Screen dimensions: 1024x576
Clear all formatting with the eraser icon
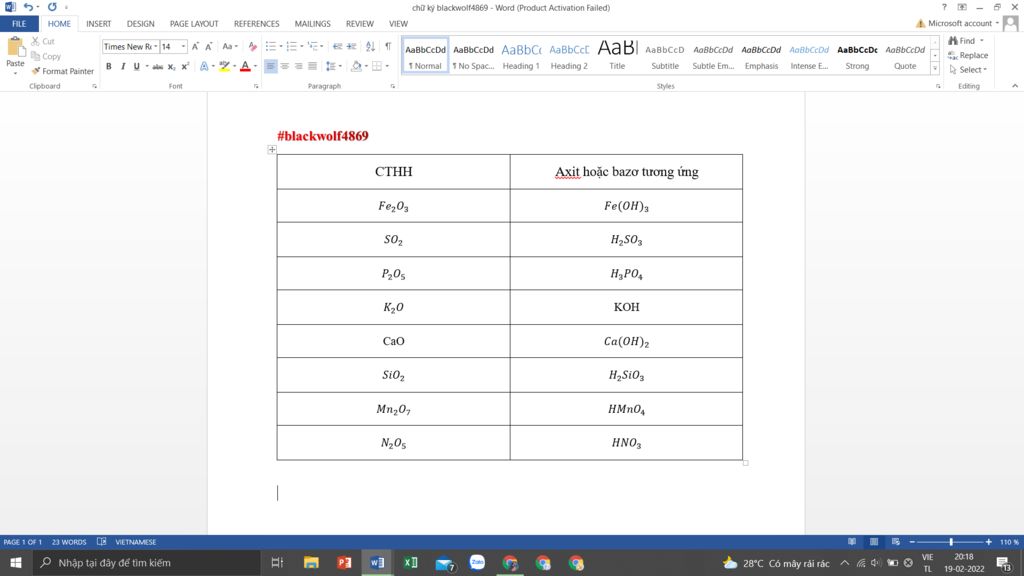pyautogui.click(x=252, y=46)
